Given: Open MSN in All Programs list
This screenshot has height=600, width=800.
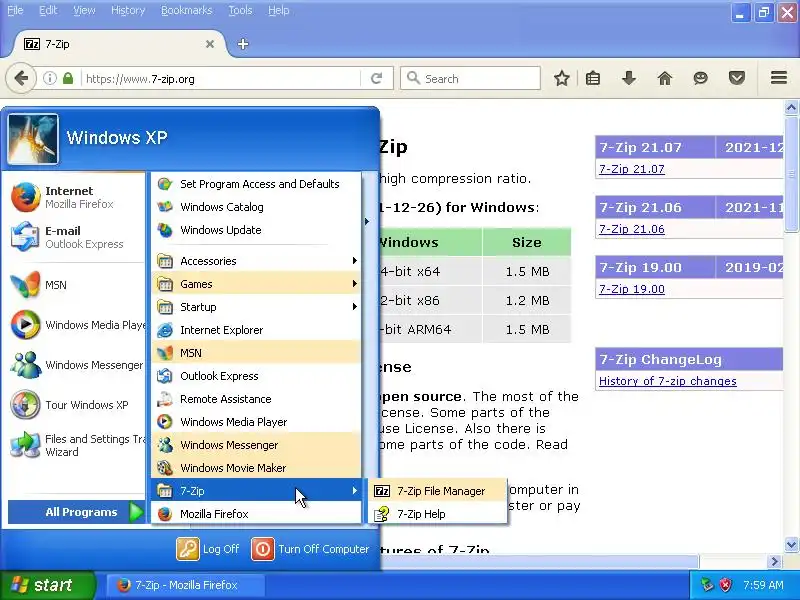Looking at the screenshot, I should click(x=256, y=353).
